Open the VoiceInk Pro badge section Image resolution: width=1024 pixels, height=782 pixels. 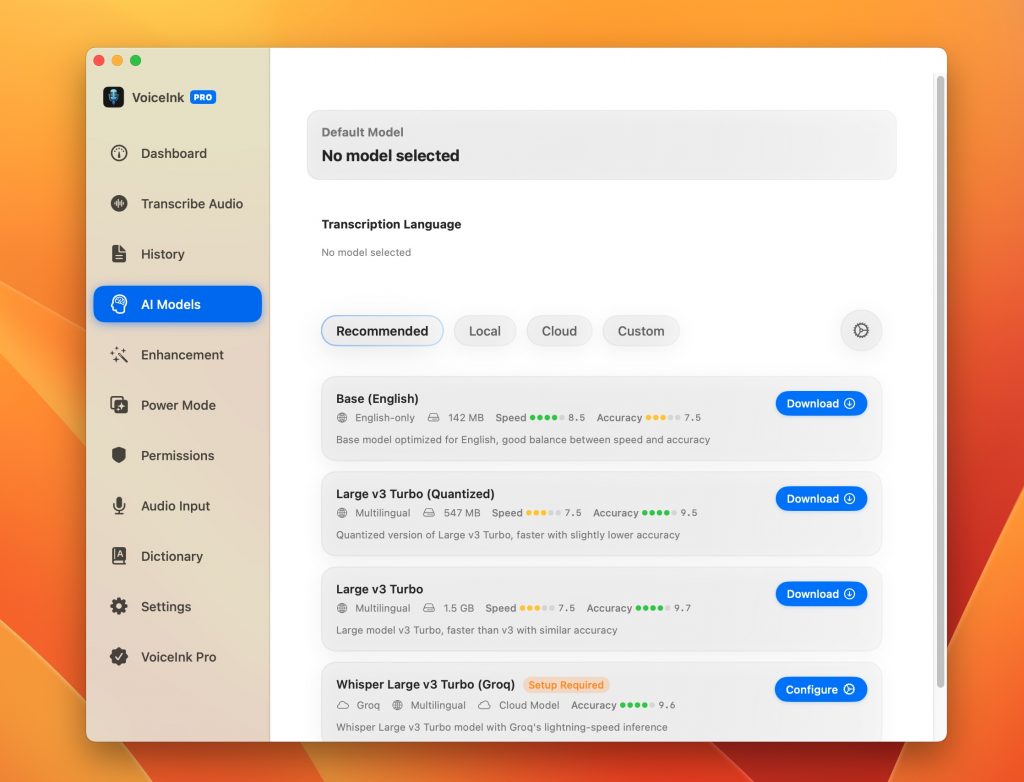pyautogui.click(x=177, y=657)
